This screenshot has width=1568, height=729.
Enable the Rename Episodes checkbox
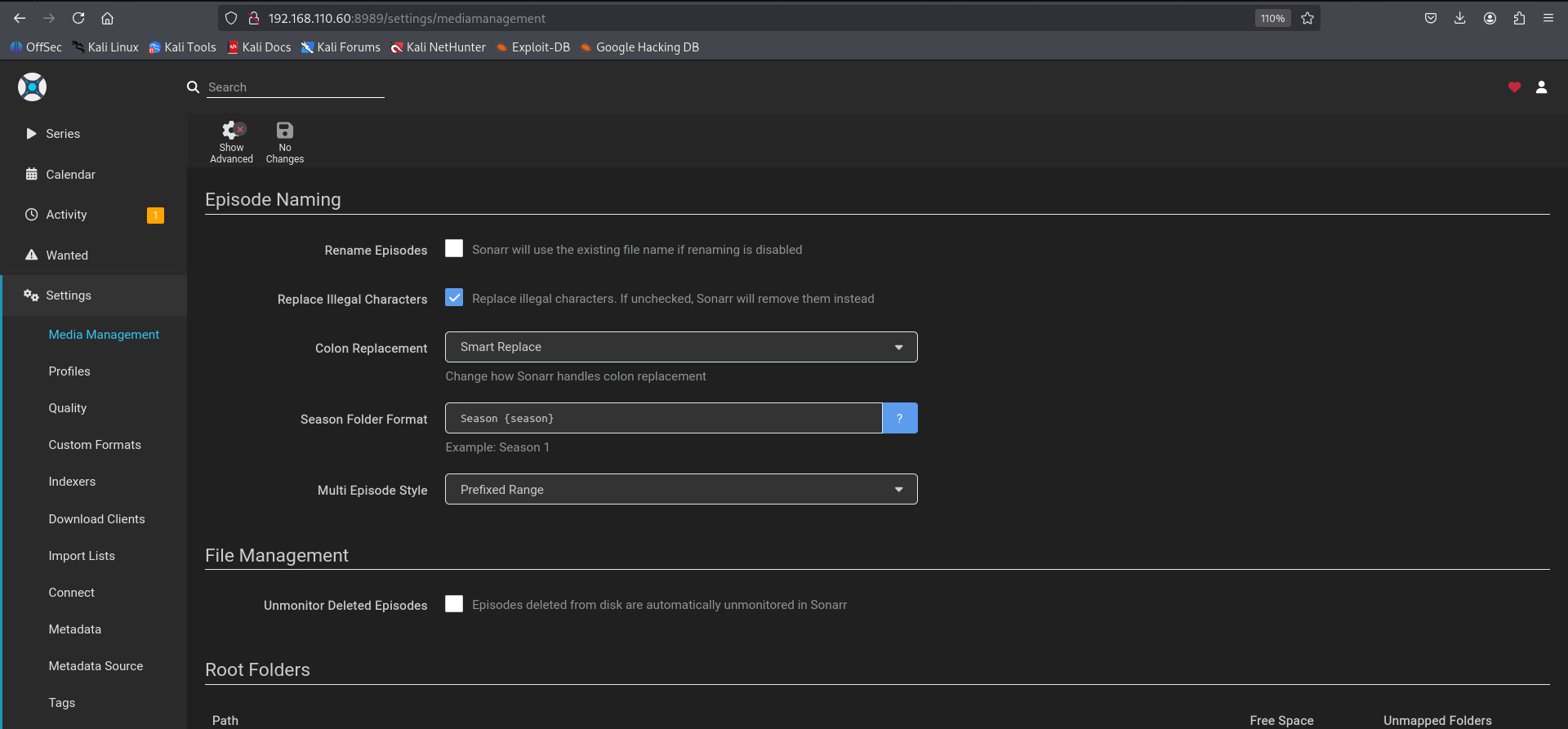point(454,249)
